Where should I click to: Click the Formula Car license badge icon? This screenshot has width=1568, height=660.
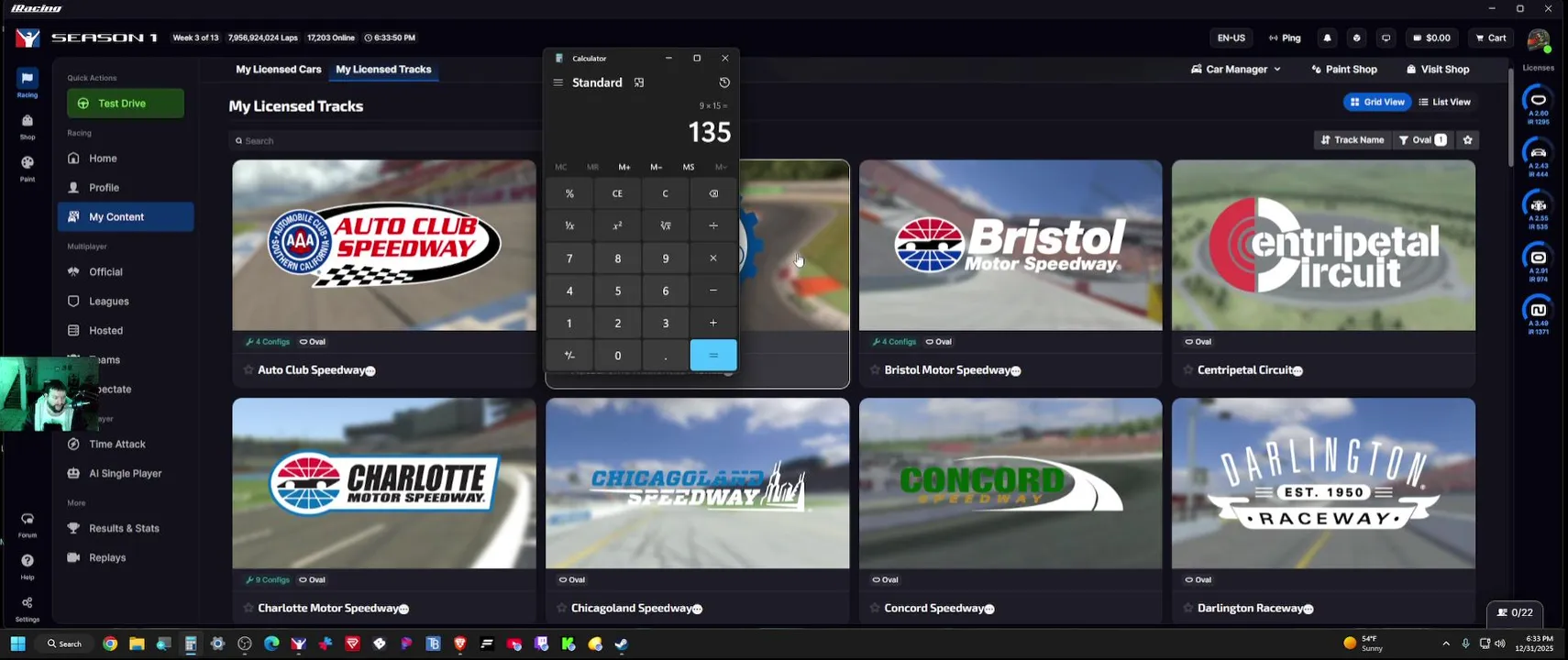point(1539,204)
